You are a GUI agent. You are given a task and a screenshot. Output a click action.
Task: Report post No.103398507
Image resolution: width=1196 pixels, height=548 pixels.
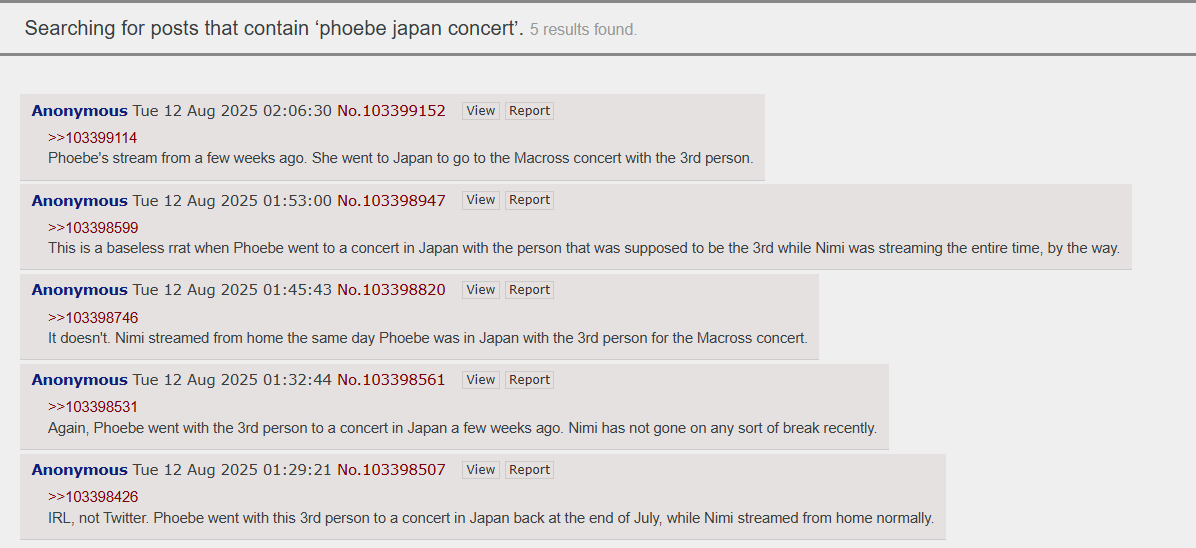529,470
